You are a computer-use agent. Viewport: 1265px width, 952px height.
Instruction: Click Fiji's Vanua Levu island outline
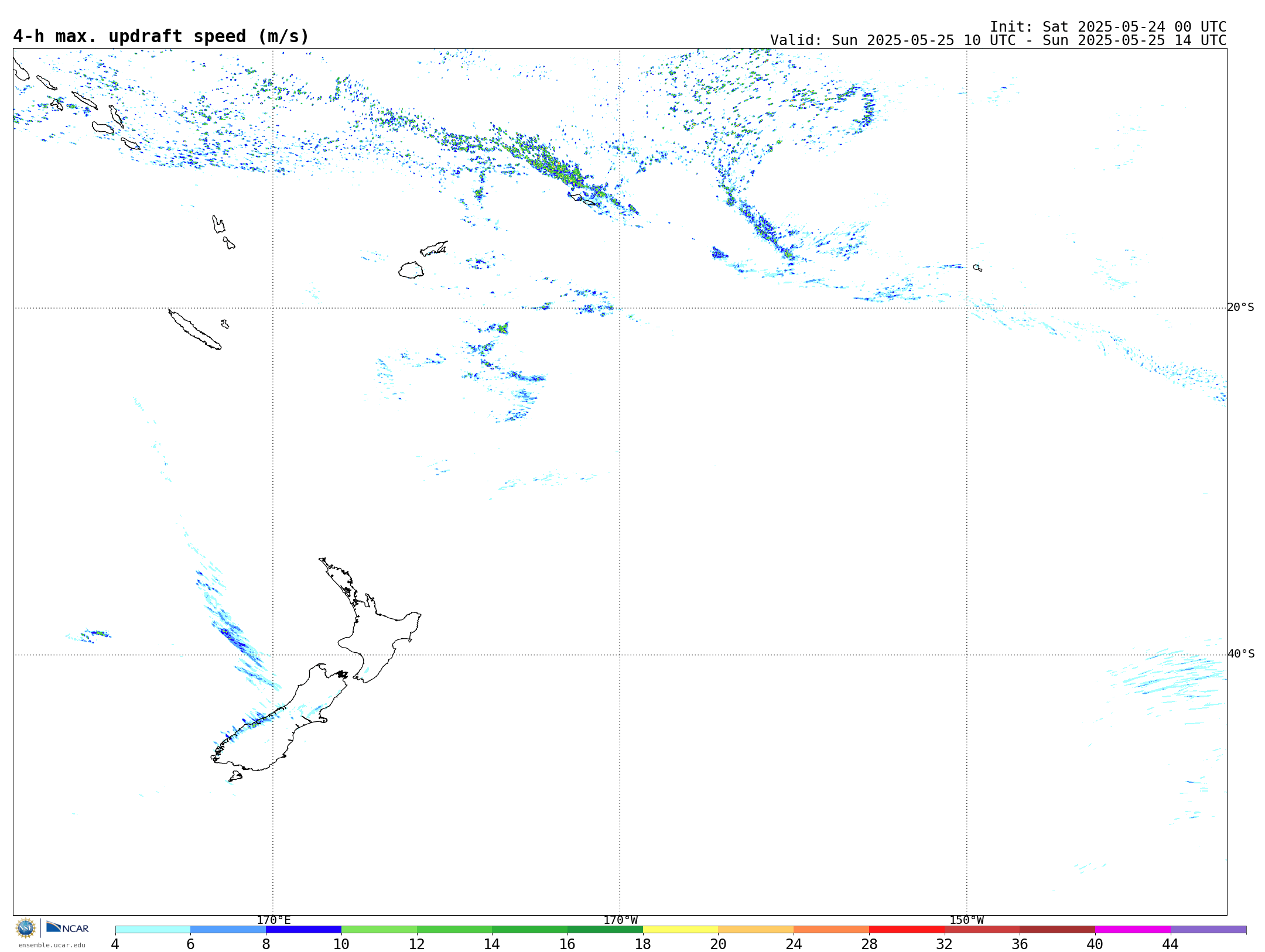point(434,248)
